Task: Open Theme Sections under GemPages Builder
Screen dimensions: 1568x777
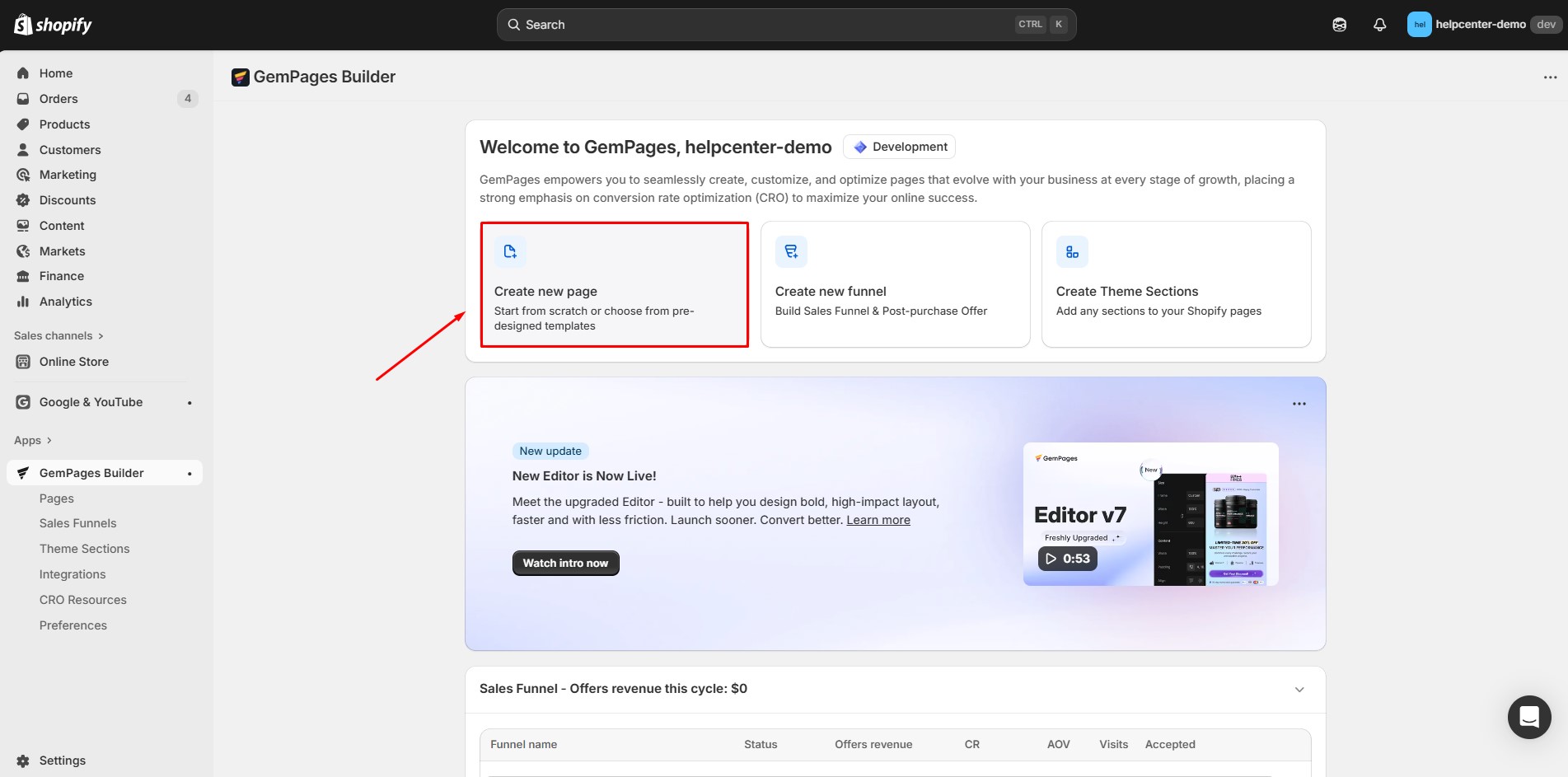Action: [x=84, y=548]
